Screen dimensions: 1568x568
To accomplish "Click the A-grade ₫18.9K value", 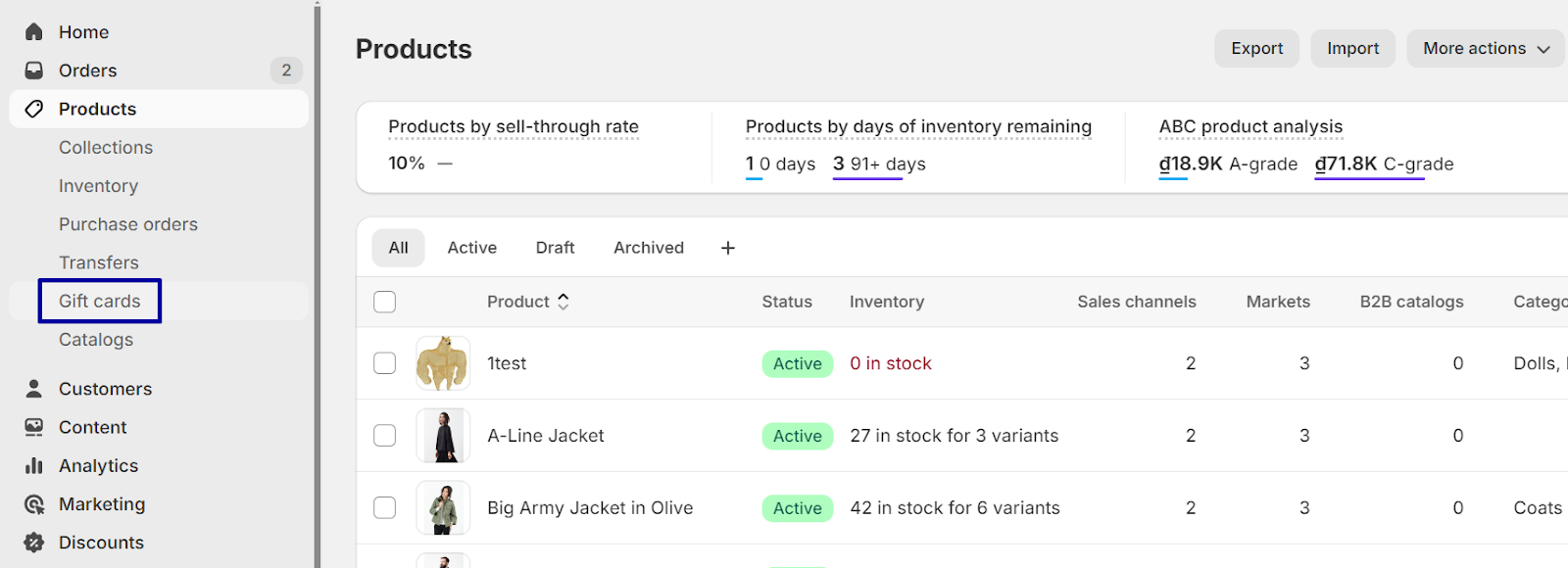I will (x=1191, y=165).
